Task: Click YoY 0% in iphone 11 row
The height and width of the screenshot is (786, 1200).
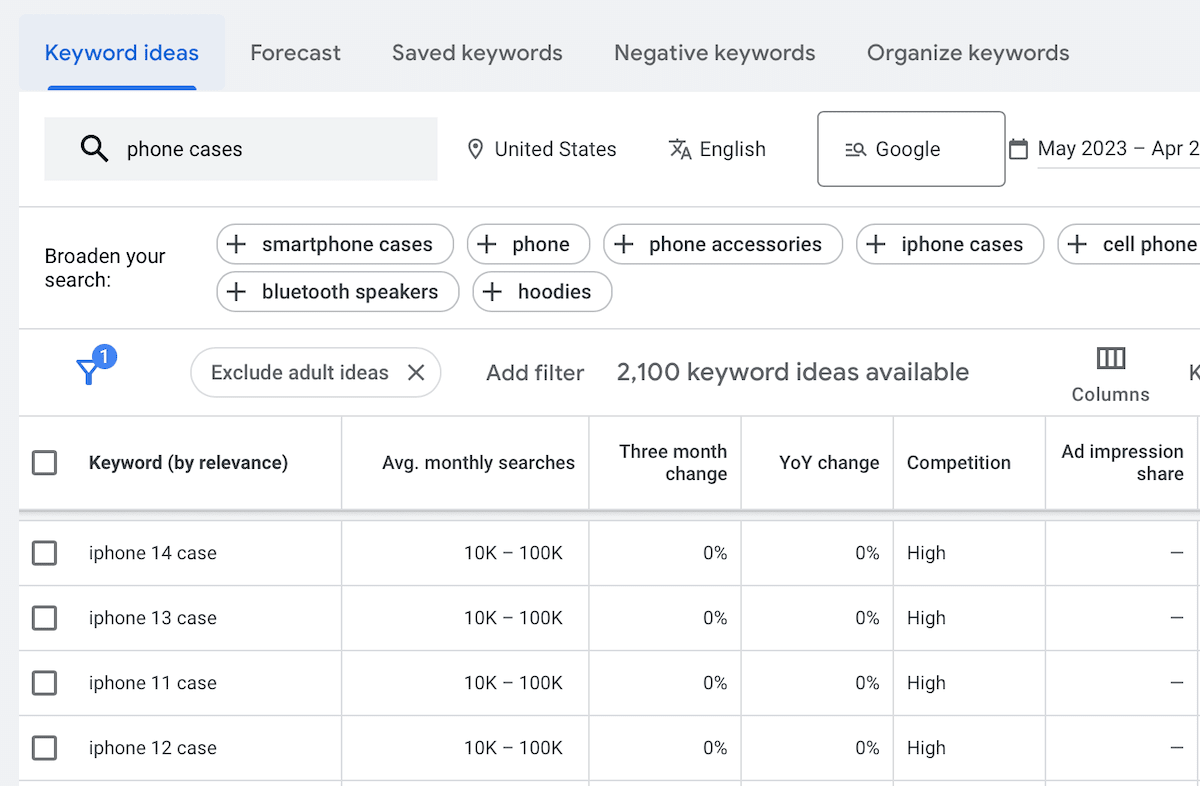Action: pyautogui.click(x=867, y=683)
